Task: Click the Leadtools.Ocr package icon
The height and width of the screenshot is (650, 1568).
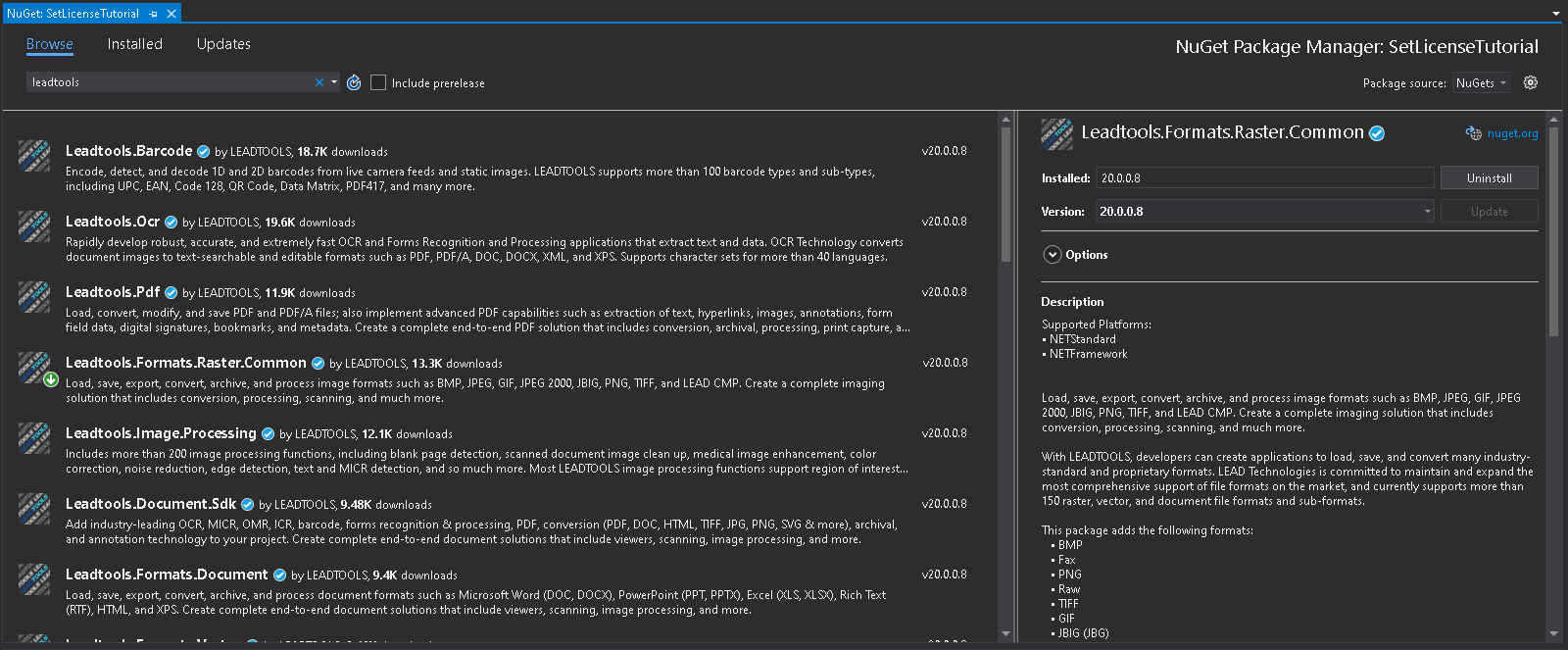Action: (x=34, y=226)
